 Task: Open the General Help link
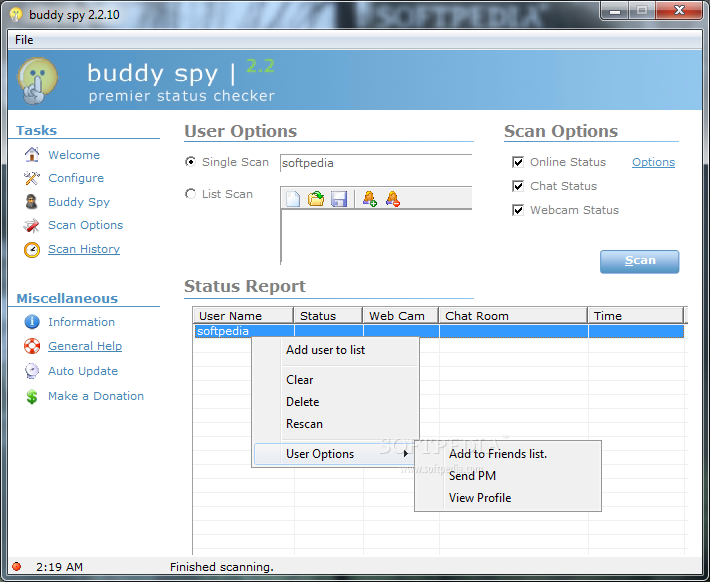pyautogui.click(x=85, y=346)
